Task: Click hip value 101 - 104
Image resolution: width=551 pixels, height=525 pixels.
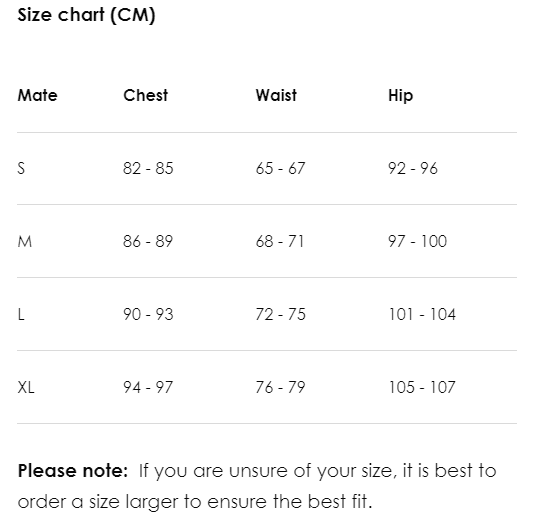Action: (x=422, y=315)
